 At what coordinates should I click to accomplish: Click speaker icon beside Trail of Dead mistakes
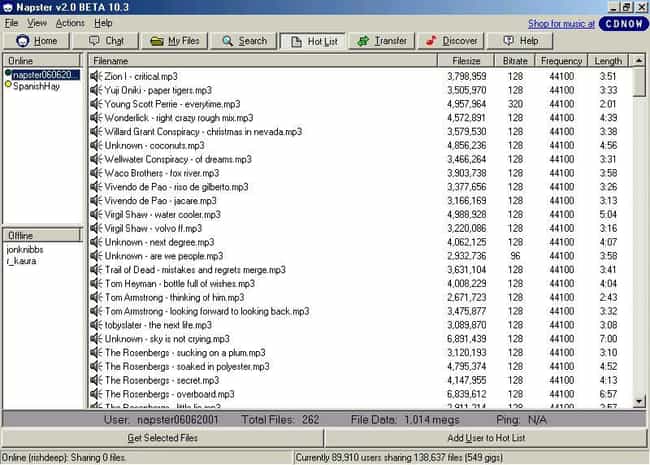(96, 269)
